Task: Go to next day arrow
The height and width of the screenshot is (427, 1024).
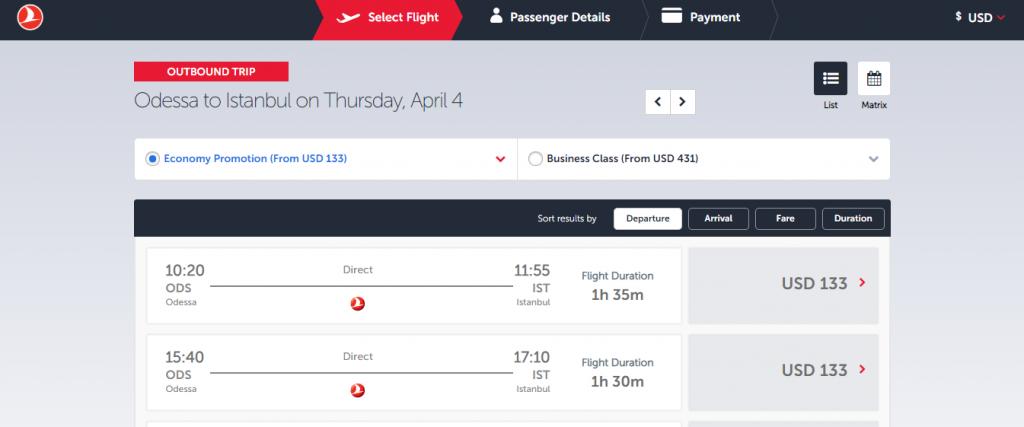Action: tap(683, 101)
